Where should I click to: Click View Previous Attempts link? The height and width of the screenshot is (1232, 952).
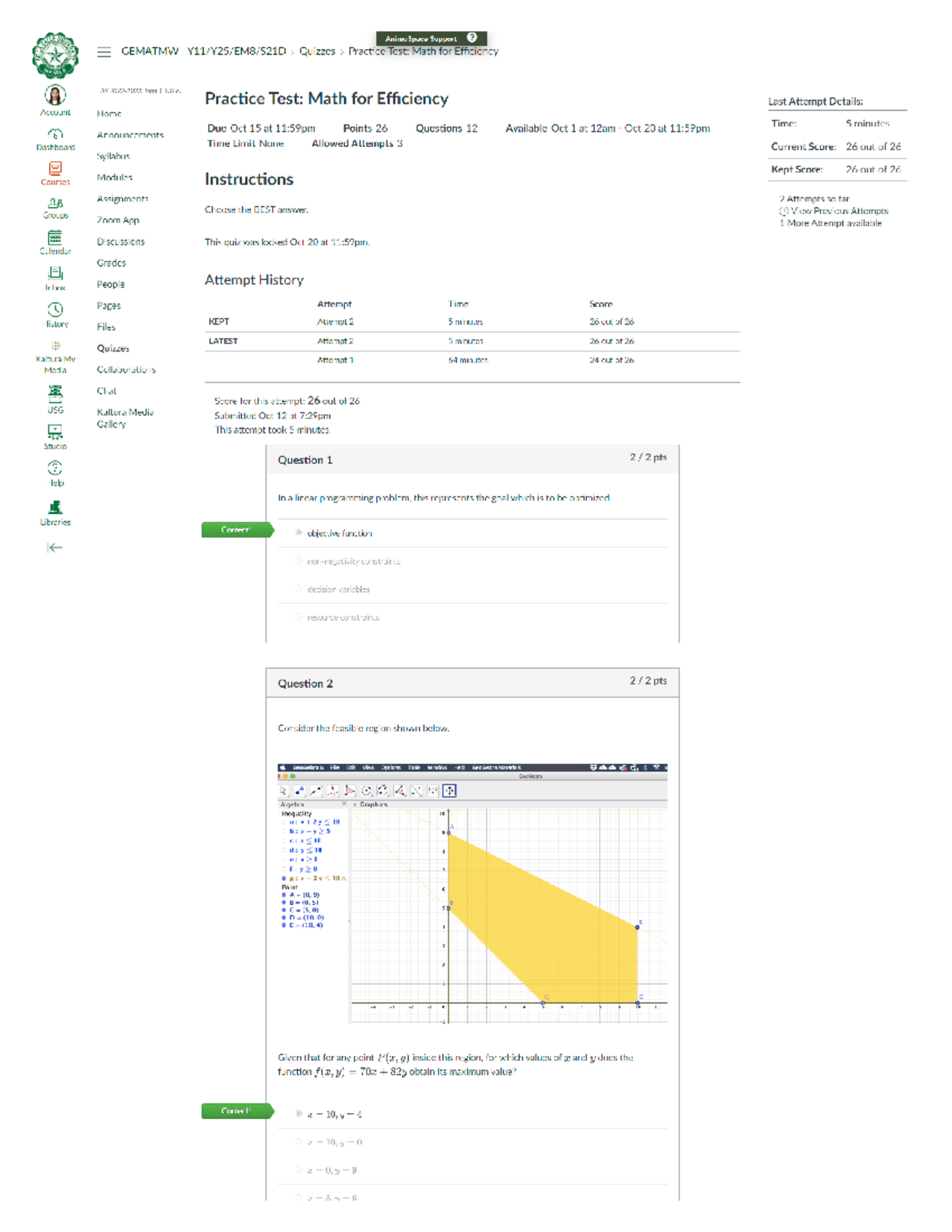coord(837,211)
